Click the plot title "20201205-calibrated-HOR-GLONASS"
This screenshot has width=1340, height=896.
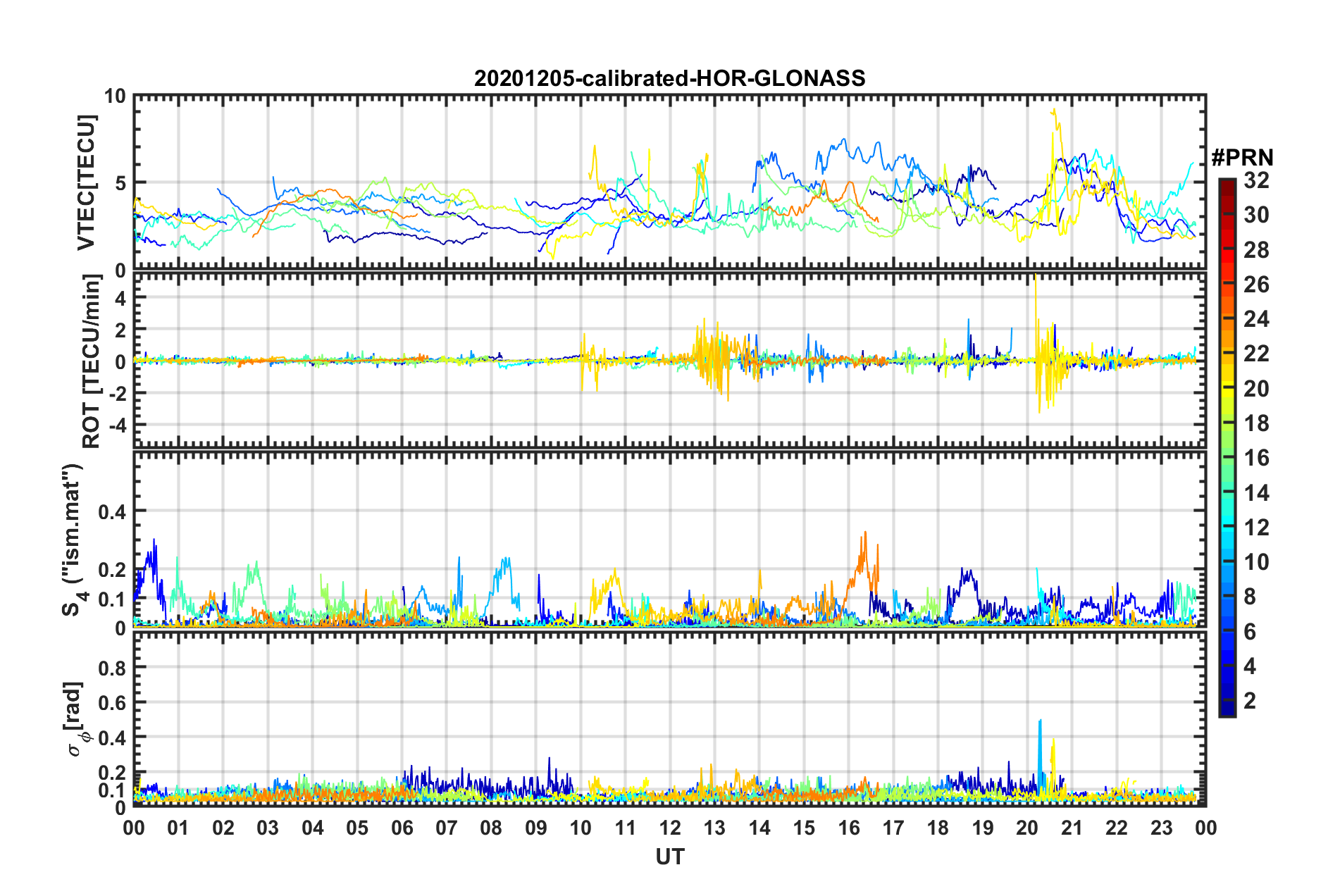point(669,77)
